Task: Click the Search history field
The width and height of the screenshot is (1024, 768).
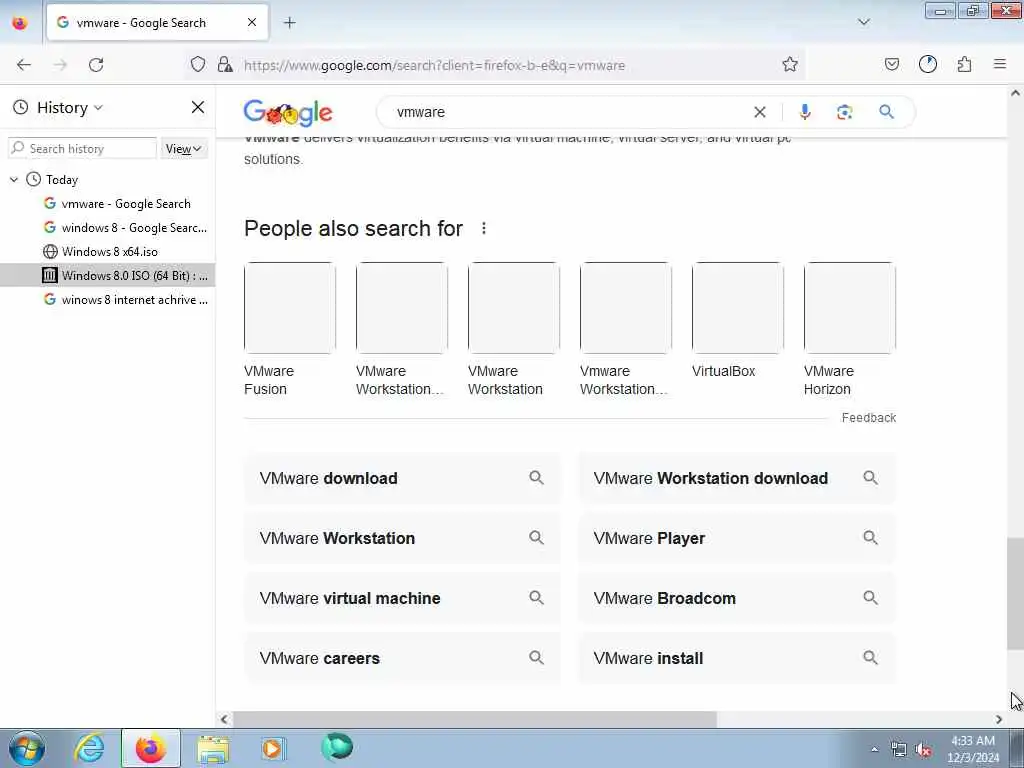Action: click(x=82, y=148)
